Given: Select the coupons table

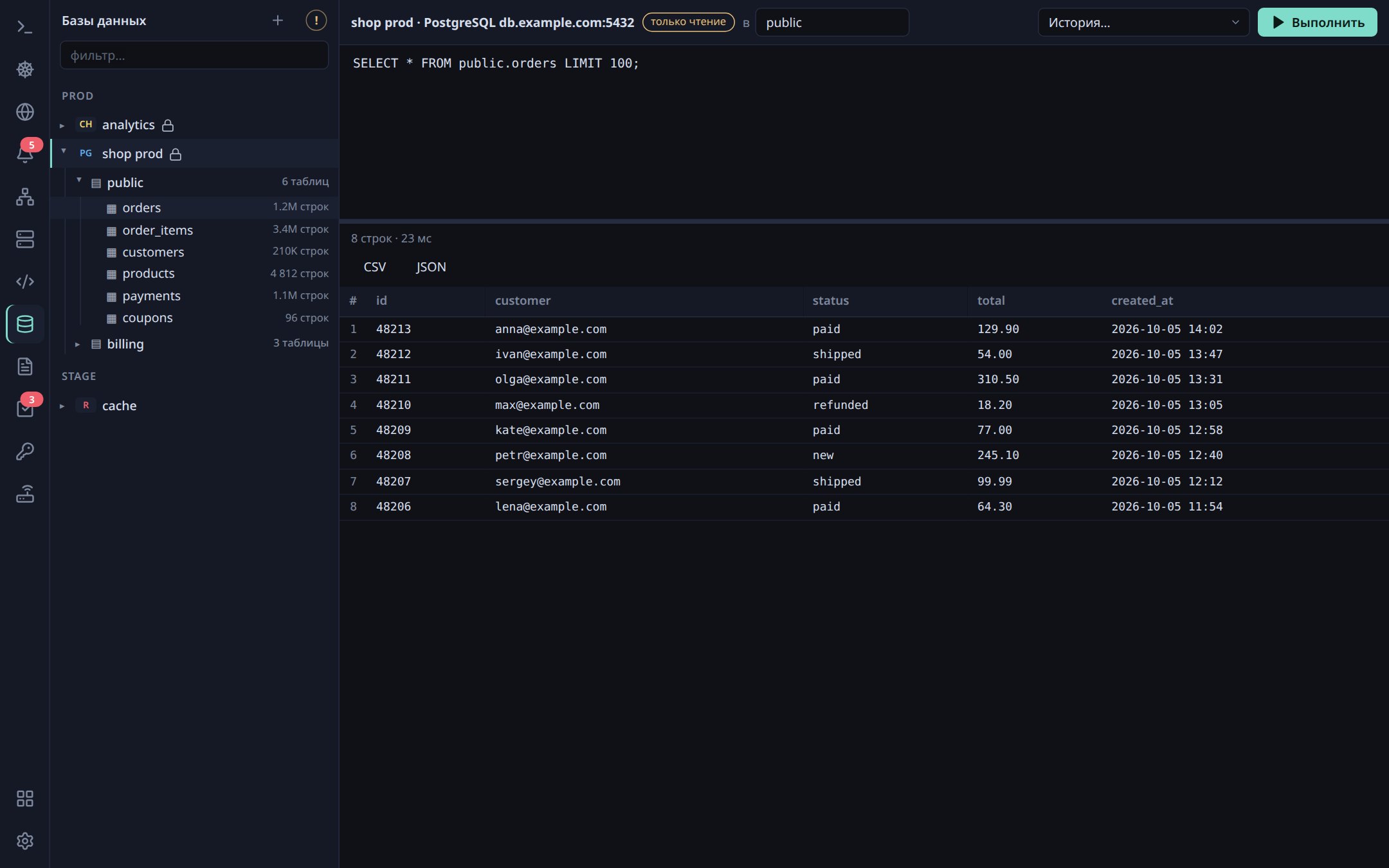Looking at the screenshot, I should point(194,318).
